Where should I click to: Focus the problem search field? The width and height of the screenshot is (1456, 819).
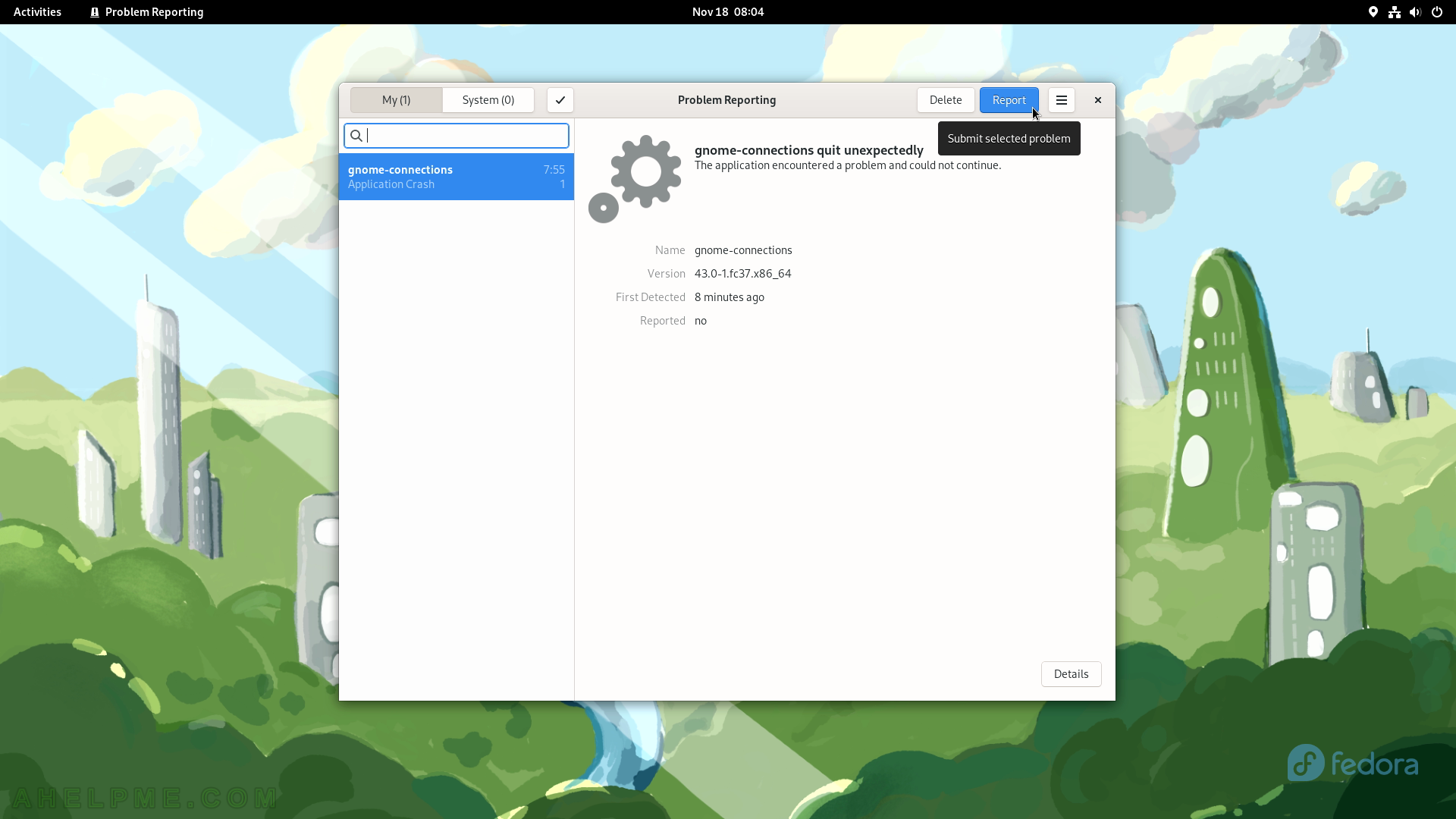(x=457, y=136)
